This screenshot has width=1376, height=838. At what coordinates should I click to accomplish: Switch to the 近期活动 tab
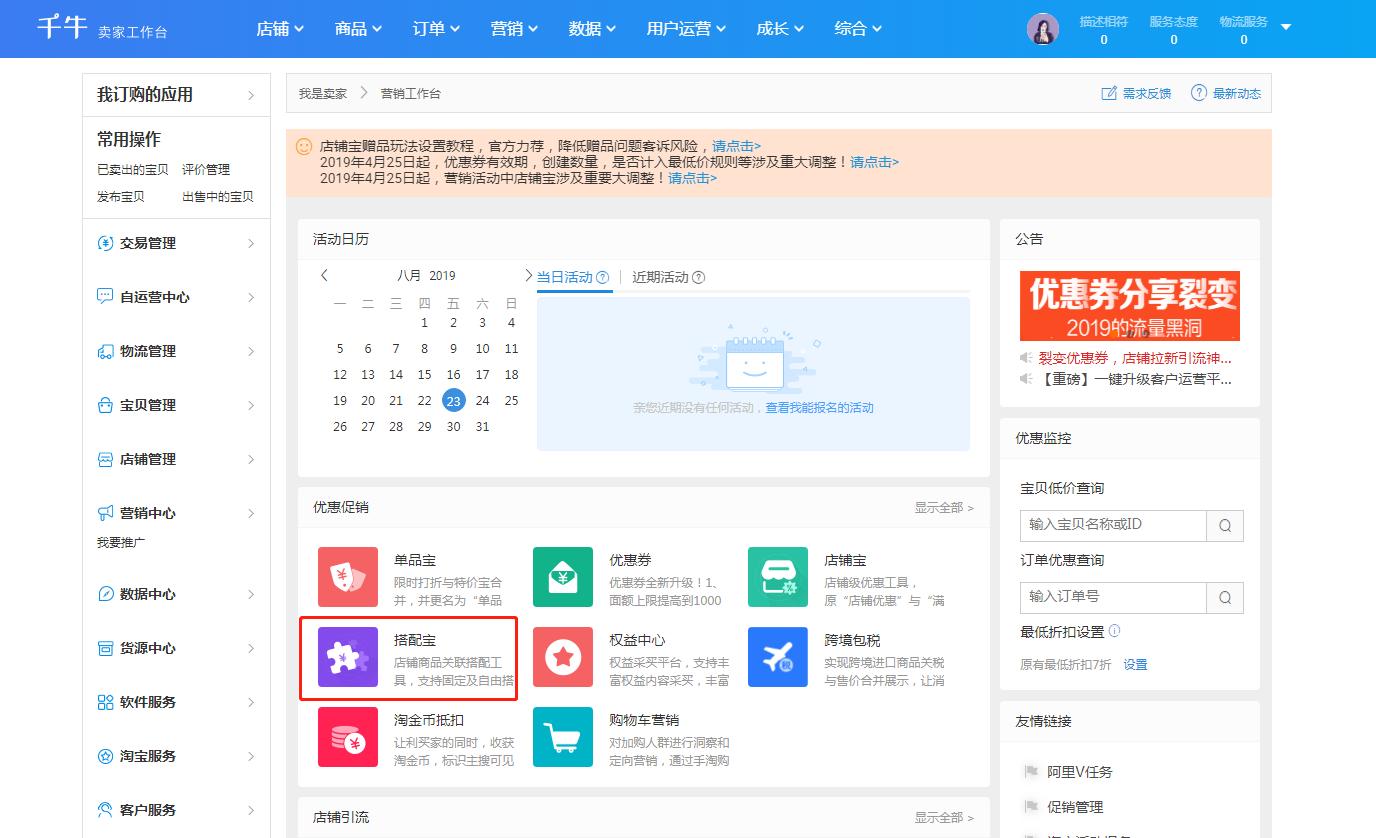tap(662, 277)
